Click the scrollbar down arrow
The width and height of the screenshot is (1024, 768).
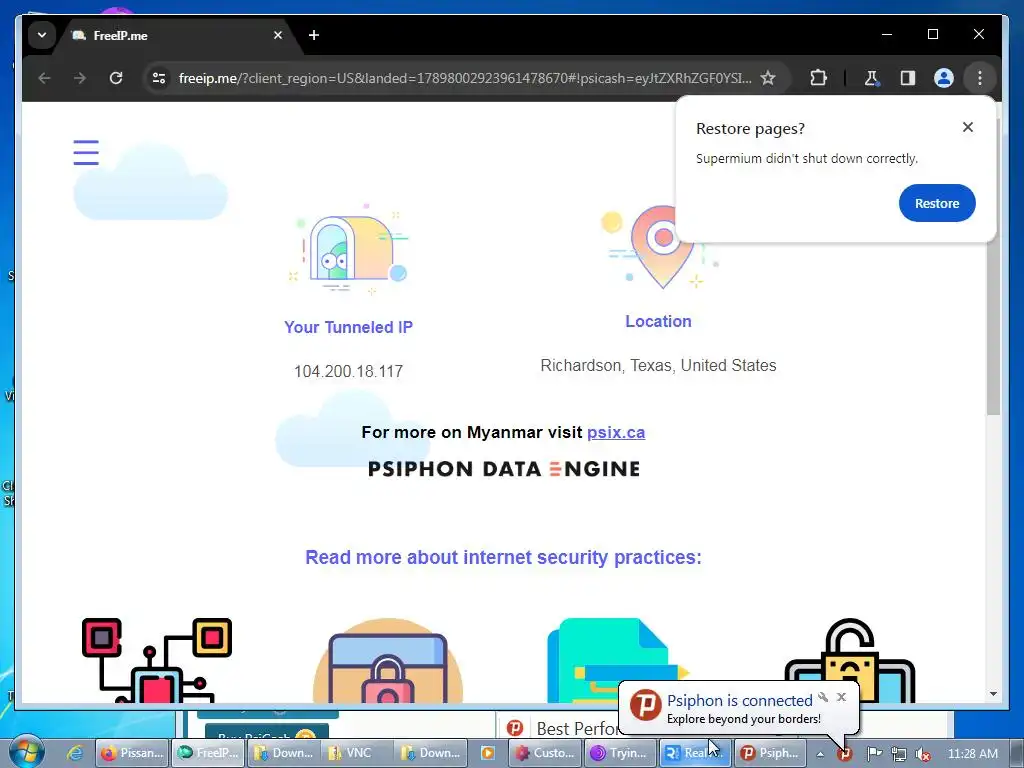[x=993, y=694]
